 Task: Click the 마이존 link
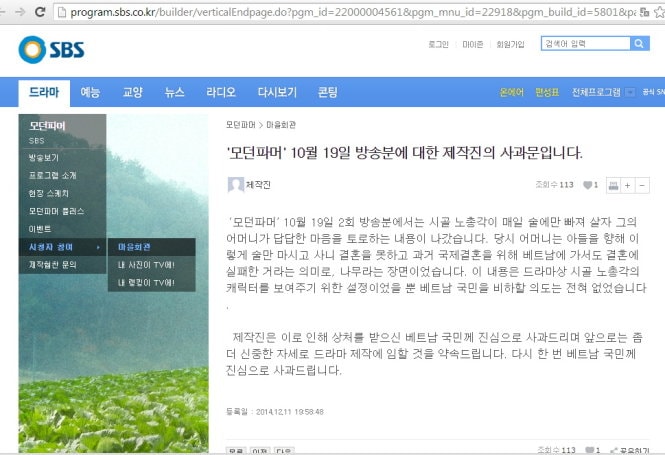[472, 44]
